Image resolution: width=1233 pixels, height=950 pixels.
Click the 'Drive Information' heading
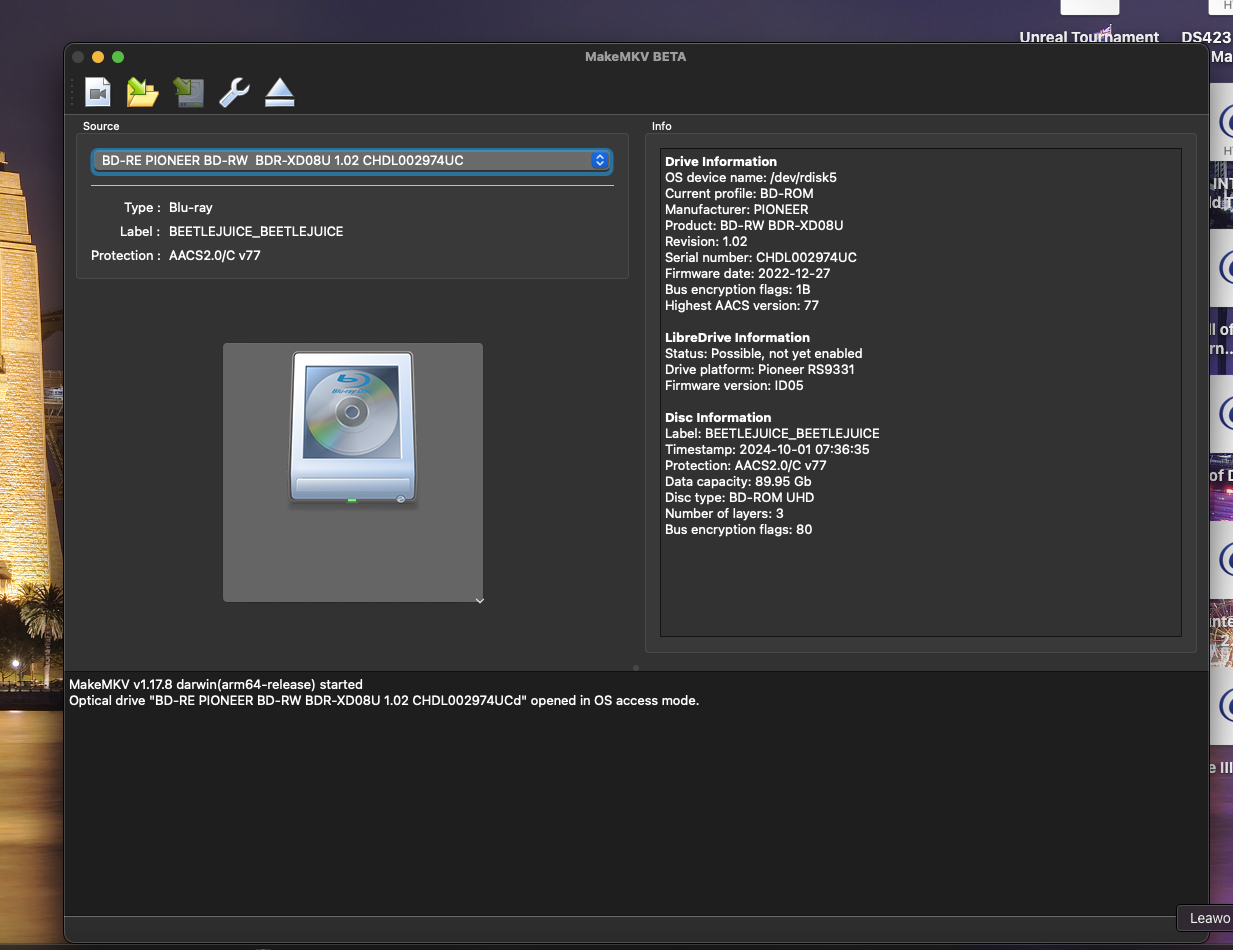click(x=721, y=161)
